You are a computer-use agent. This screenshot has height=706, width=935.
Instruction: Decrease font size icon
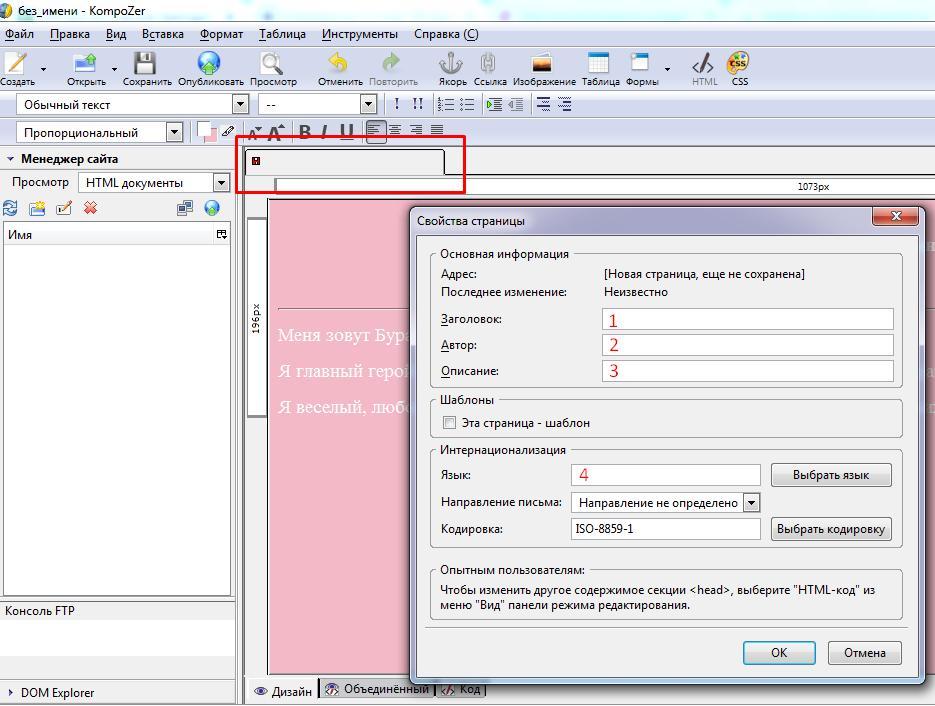(x=255, y=132)
